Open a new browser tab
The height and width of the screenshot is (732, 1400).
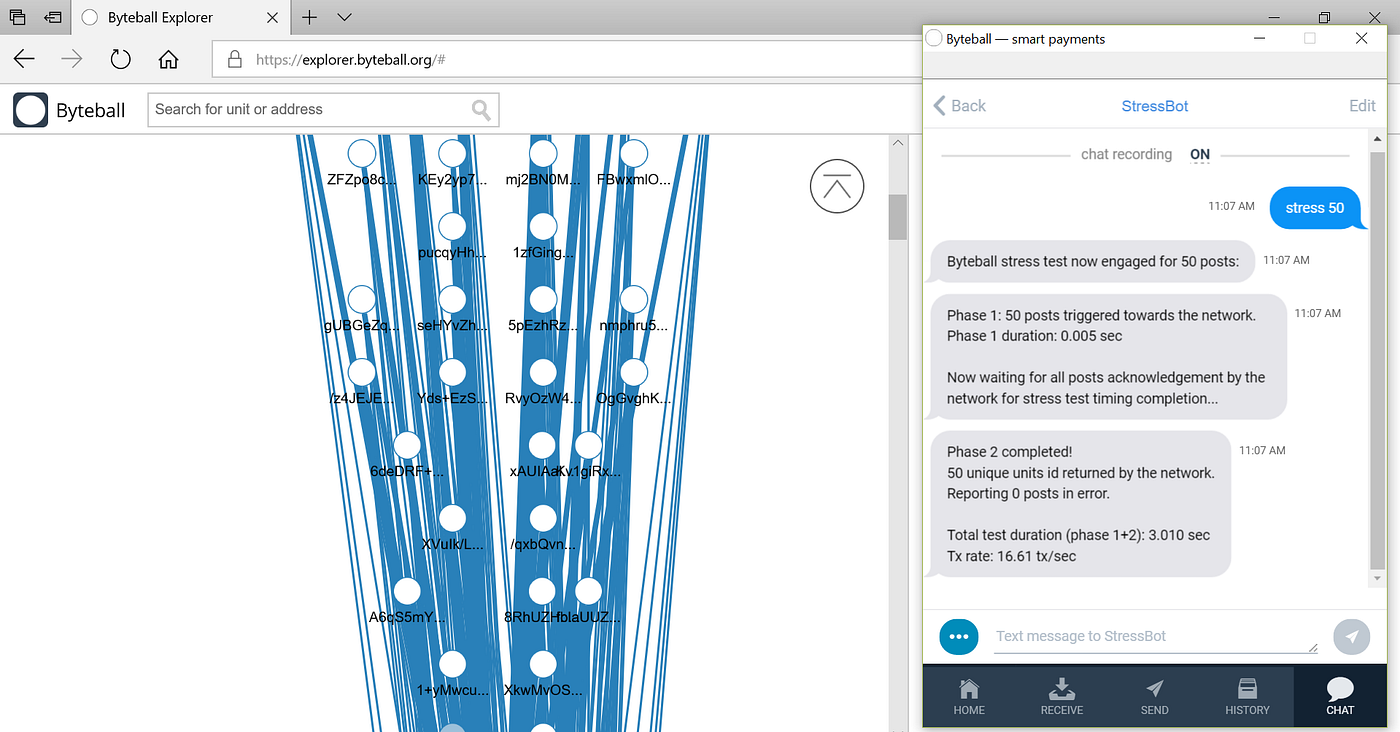point(310,17)
